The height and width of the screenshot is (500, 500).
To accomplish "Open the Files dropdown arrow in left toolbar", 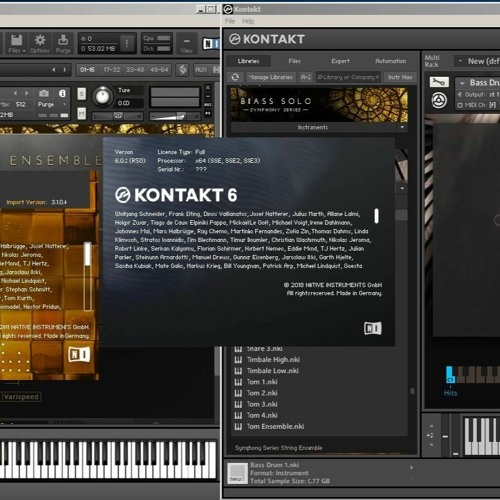I will click(24, 51).
